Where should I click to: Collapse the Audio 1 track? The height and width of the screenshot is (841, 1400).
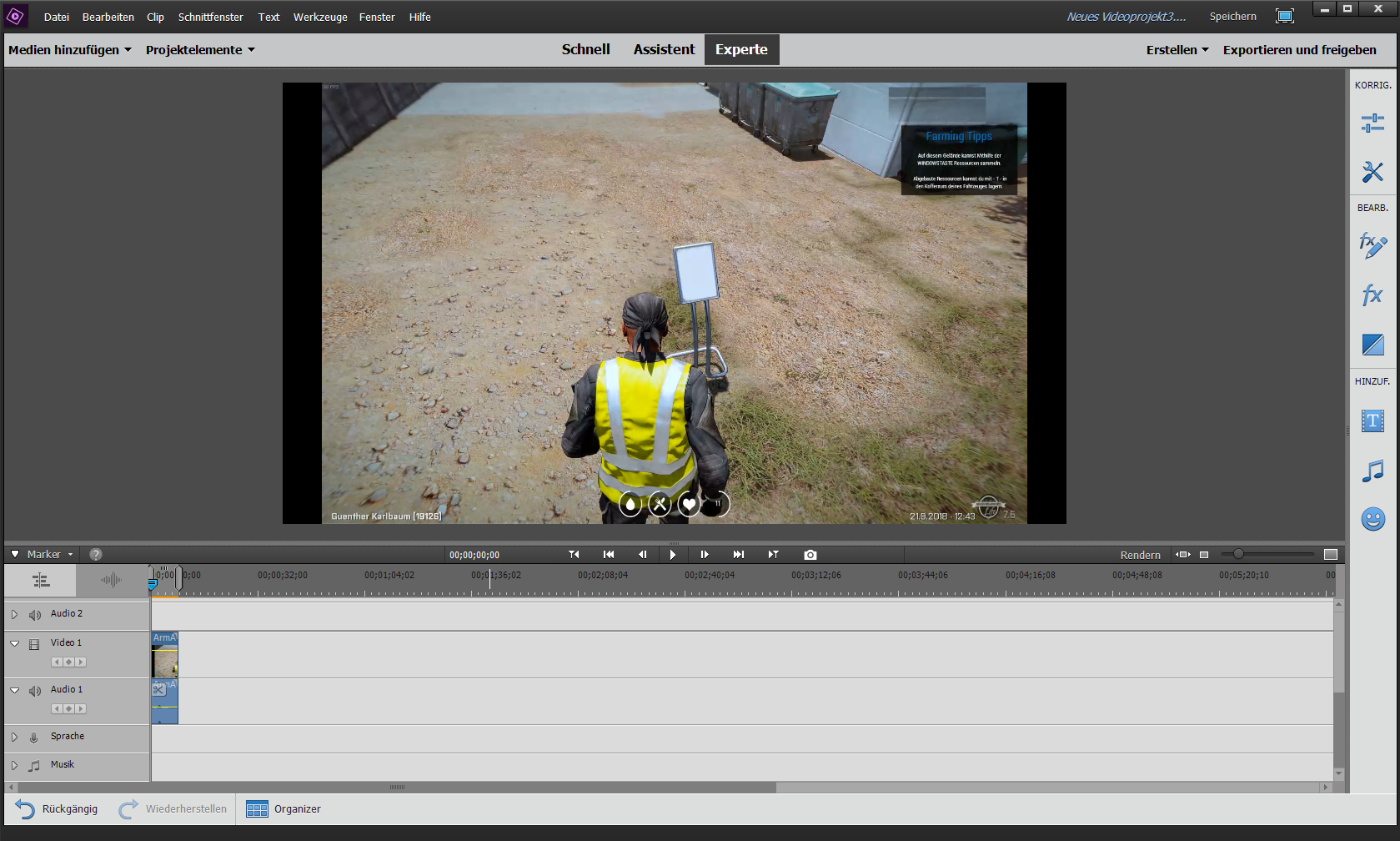(14, 690)
